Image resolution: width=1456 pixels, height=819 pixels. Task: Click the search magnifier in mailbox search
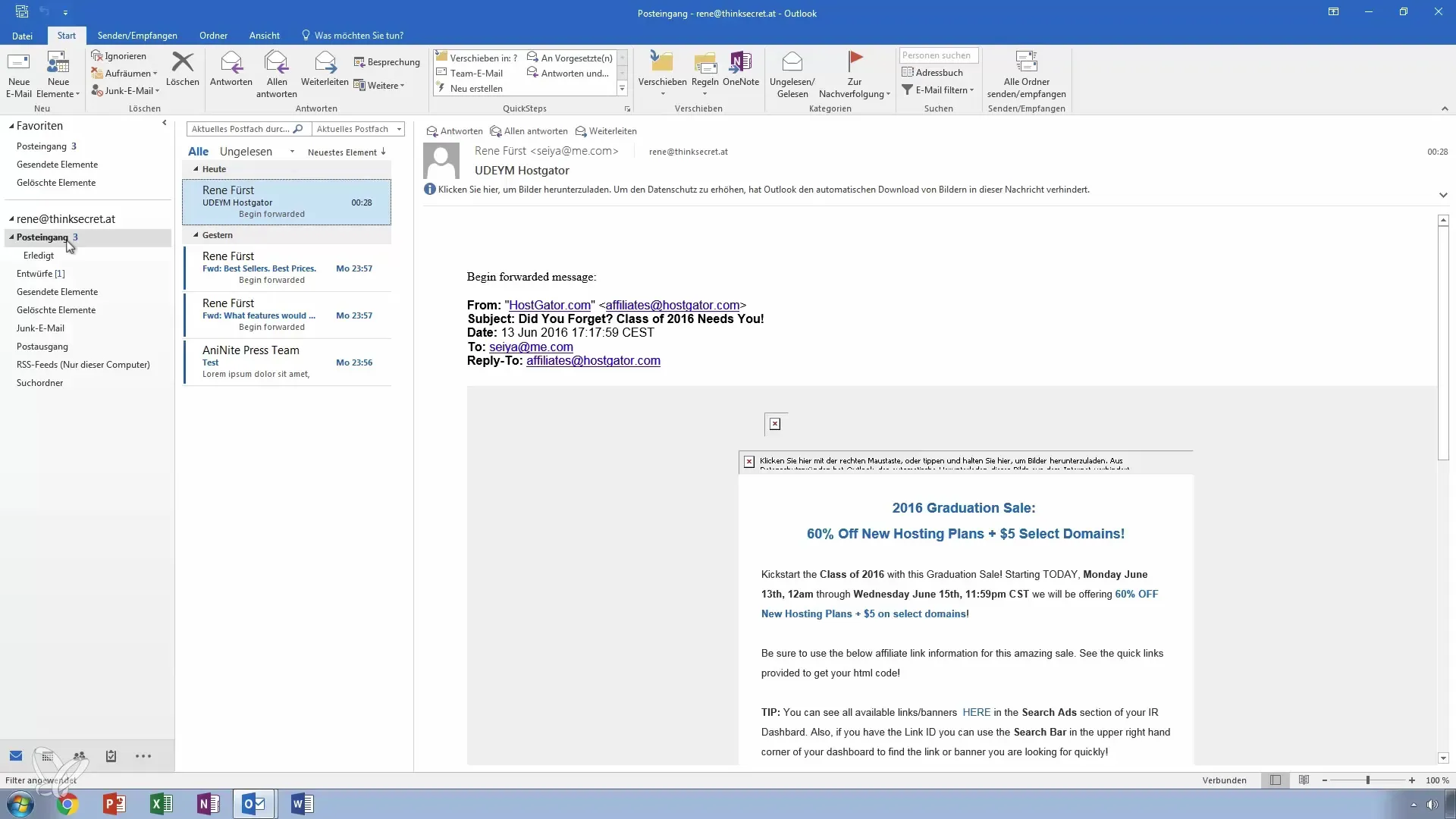click(x=298, y=129)
